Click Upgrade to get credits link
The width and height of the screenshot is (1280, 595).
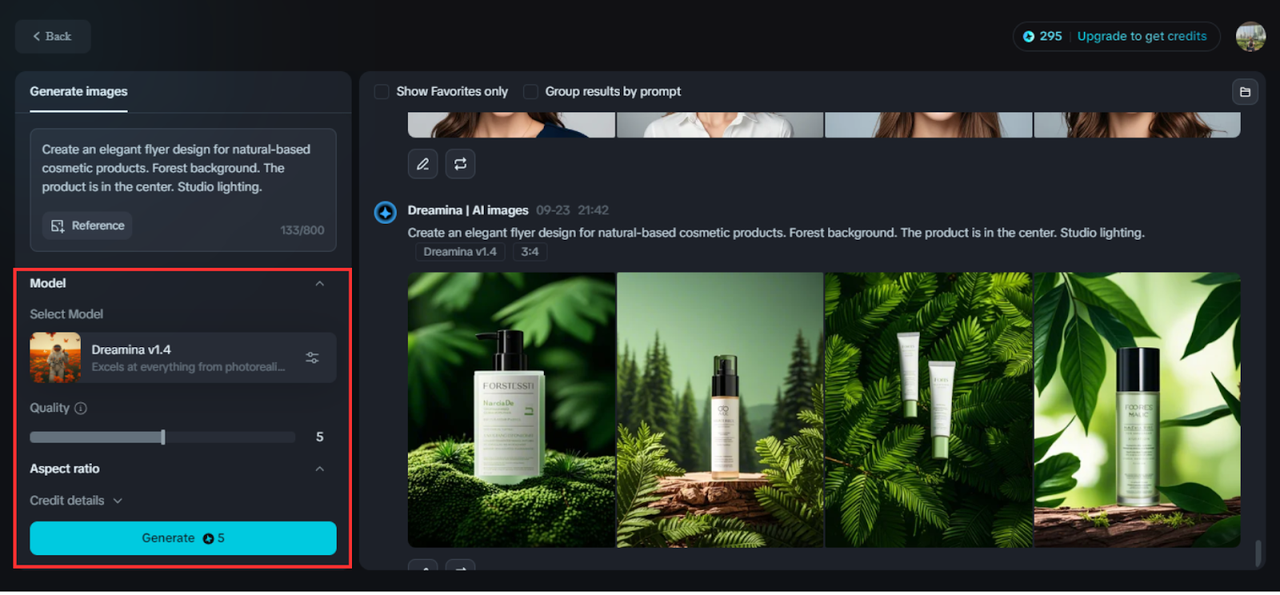point(1142,36)
